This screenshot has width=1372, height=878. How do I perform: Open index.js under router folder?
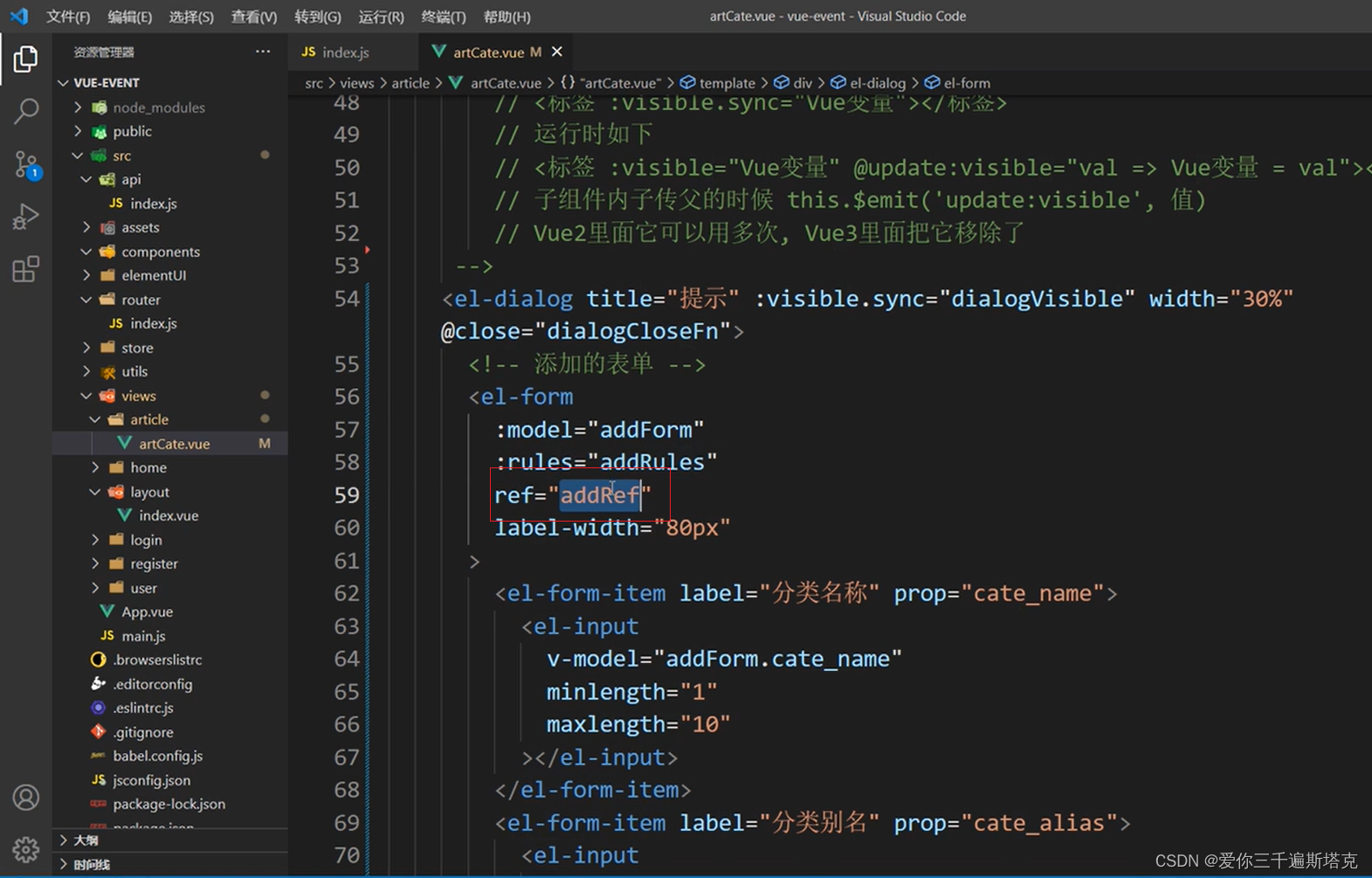pyautogui.click(x=153, y=323)
